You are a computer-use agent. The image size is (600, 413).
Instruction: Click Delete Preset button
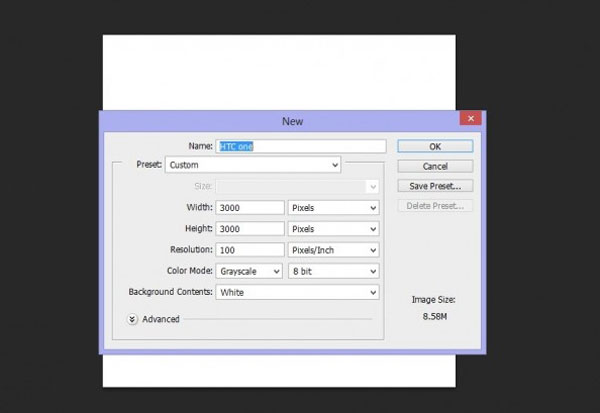[x=435, y=206]
